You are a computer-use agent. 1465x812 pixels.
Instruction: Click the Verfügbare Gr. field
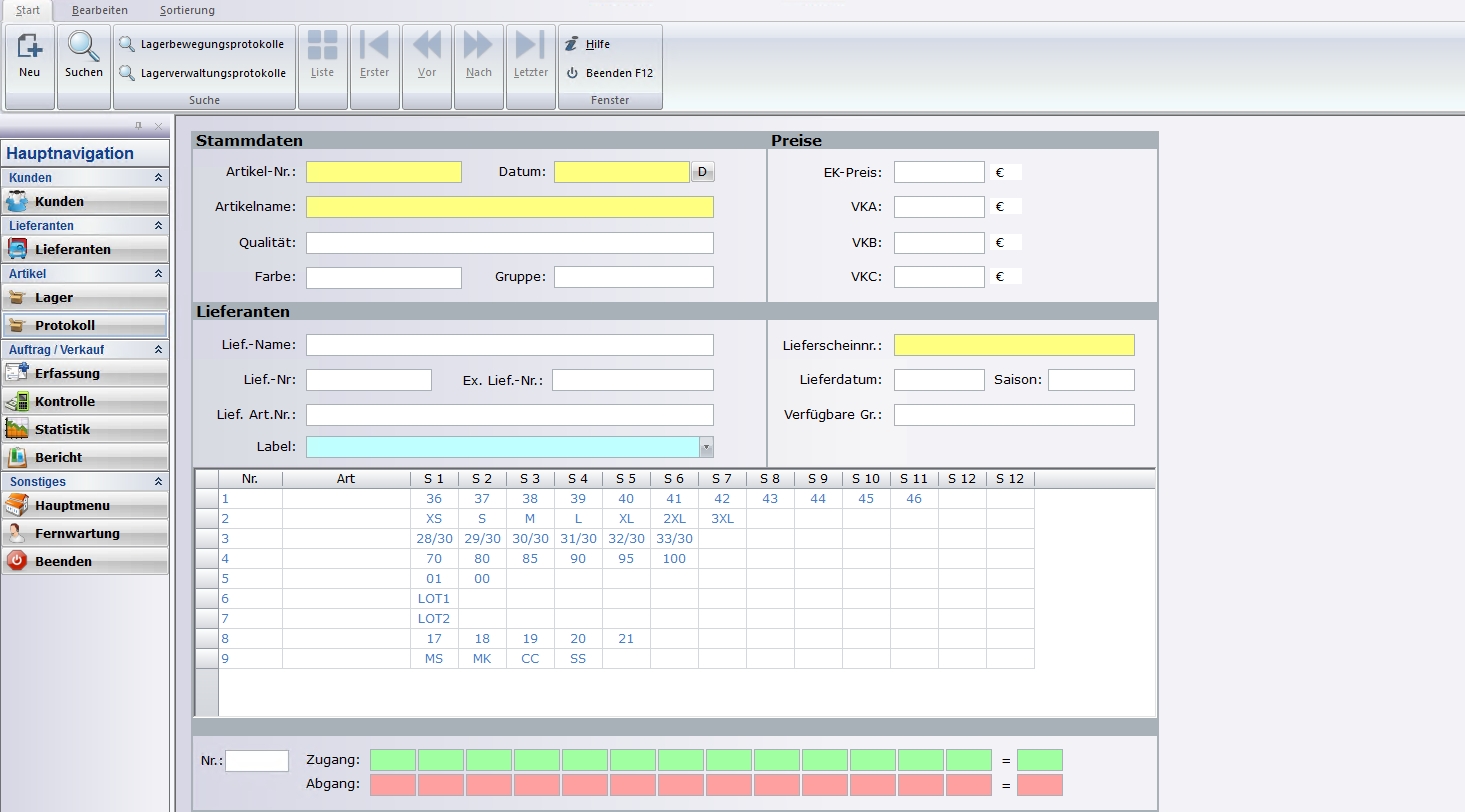coord(1014,415)
